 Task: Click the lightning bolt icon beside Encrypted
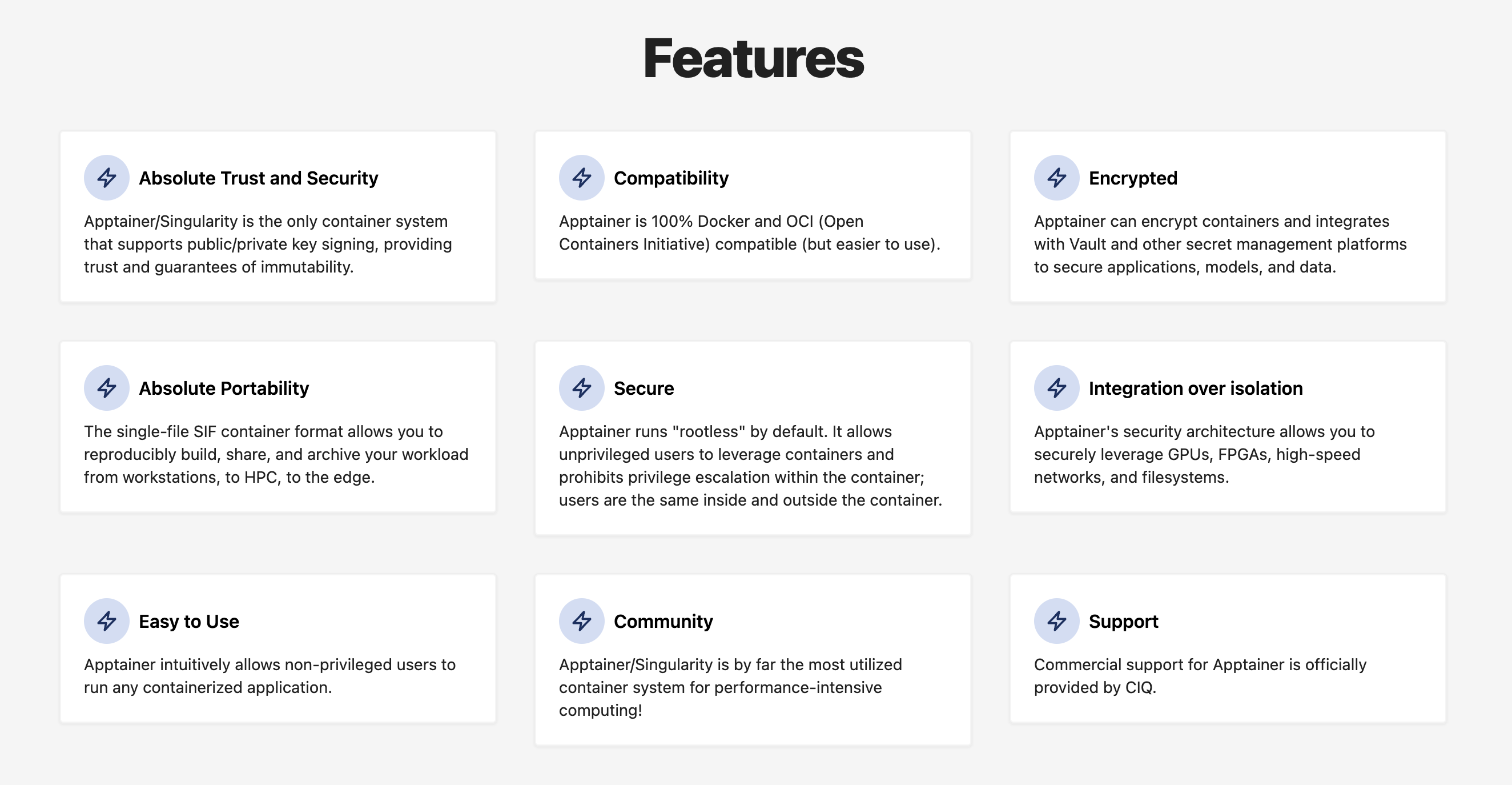pyautogui.click(x=1056, y=177)
